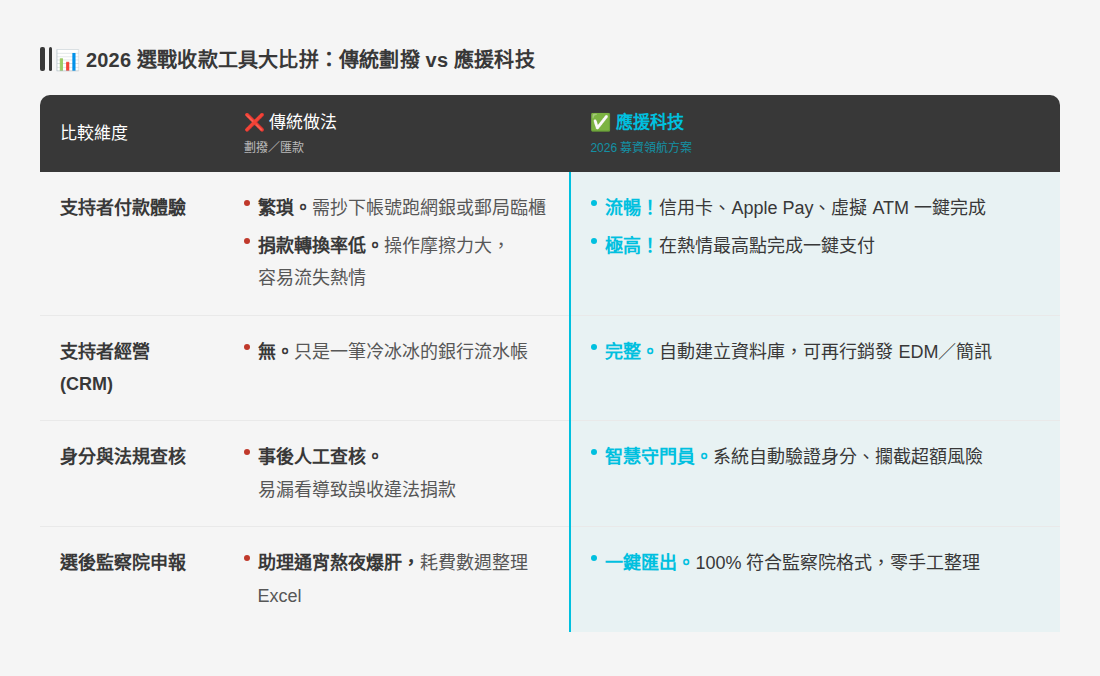Click 一鍵匯出。100% 符合監察院格式 text
Screen dimensions: 1100x676
point(739,562)
